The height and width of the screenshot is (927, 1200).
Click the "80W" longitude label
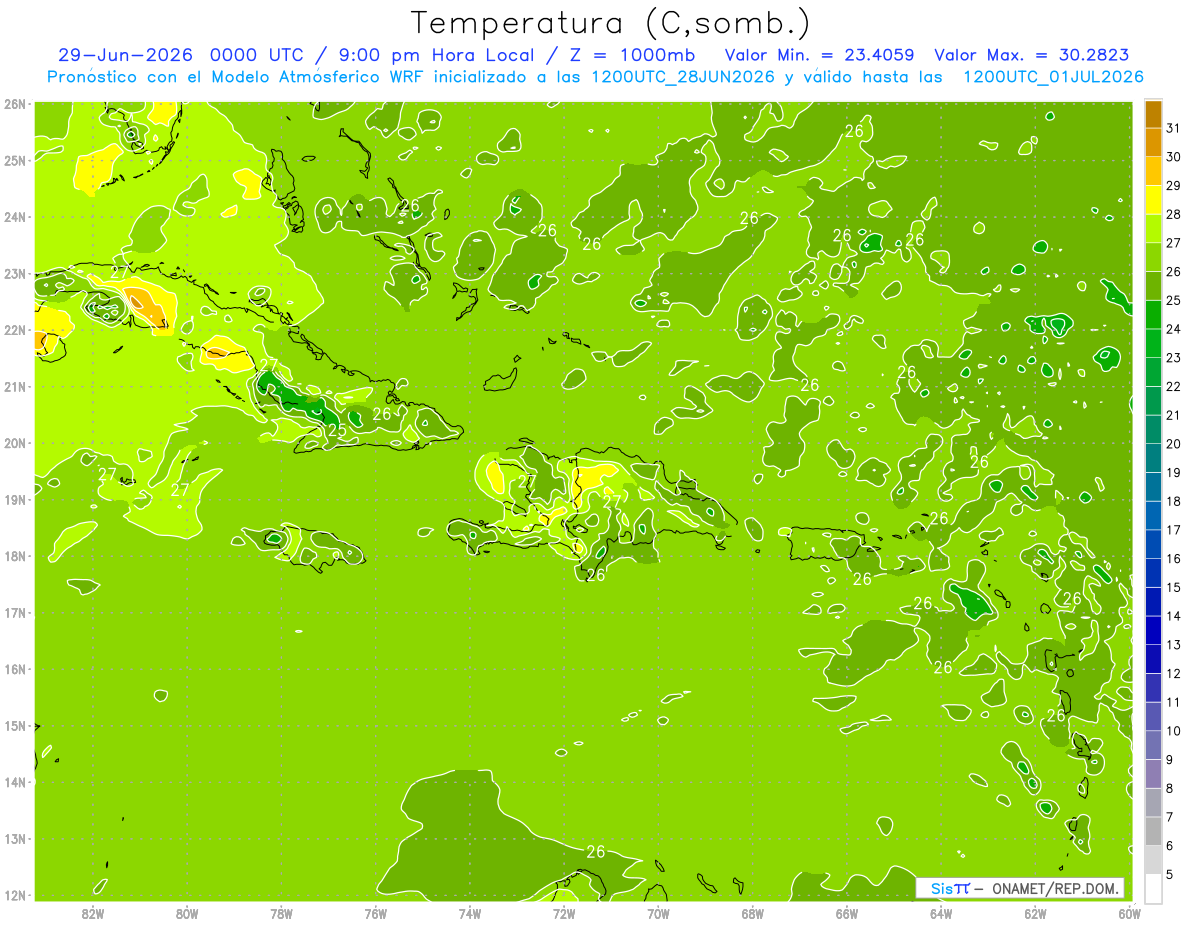[187, 912]
